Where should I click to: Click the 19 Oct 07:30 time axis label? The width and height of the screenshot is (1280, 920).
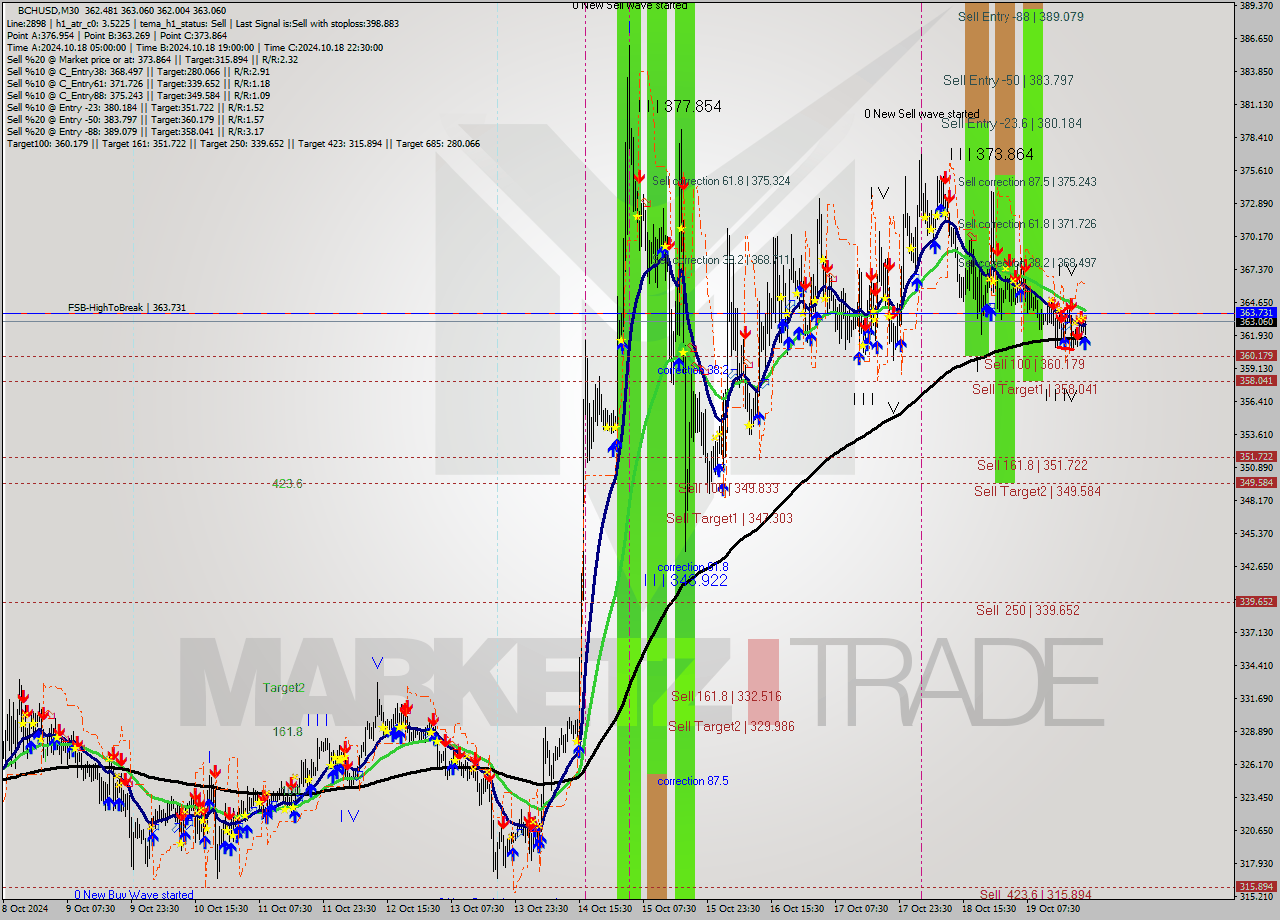(1053, 909)
